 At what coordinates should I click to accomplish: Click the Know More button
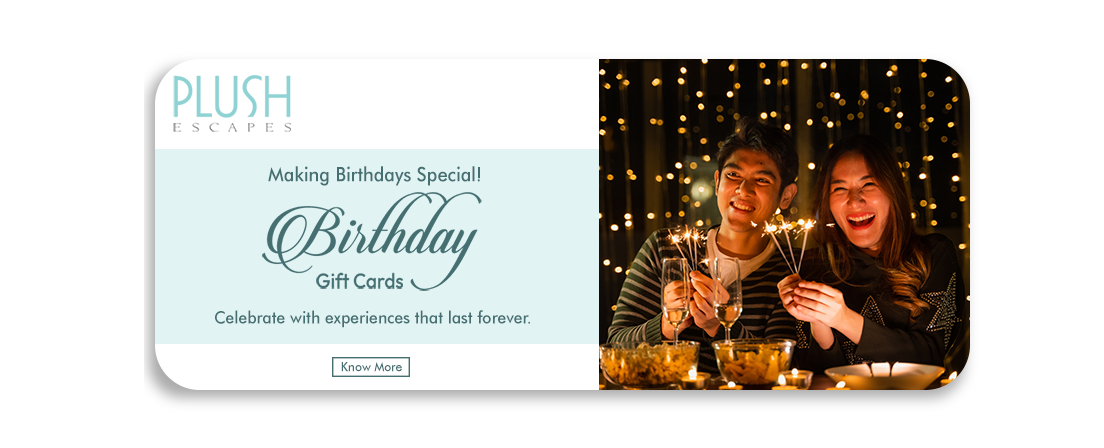click(x=370, y=367)
